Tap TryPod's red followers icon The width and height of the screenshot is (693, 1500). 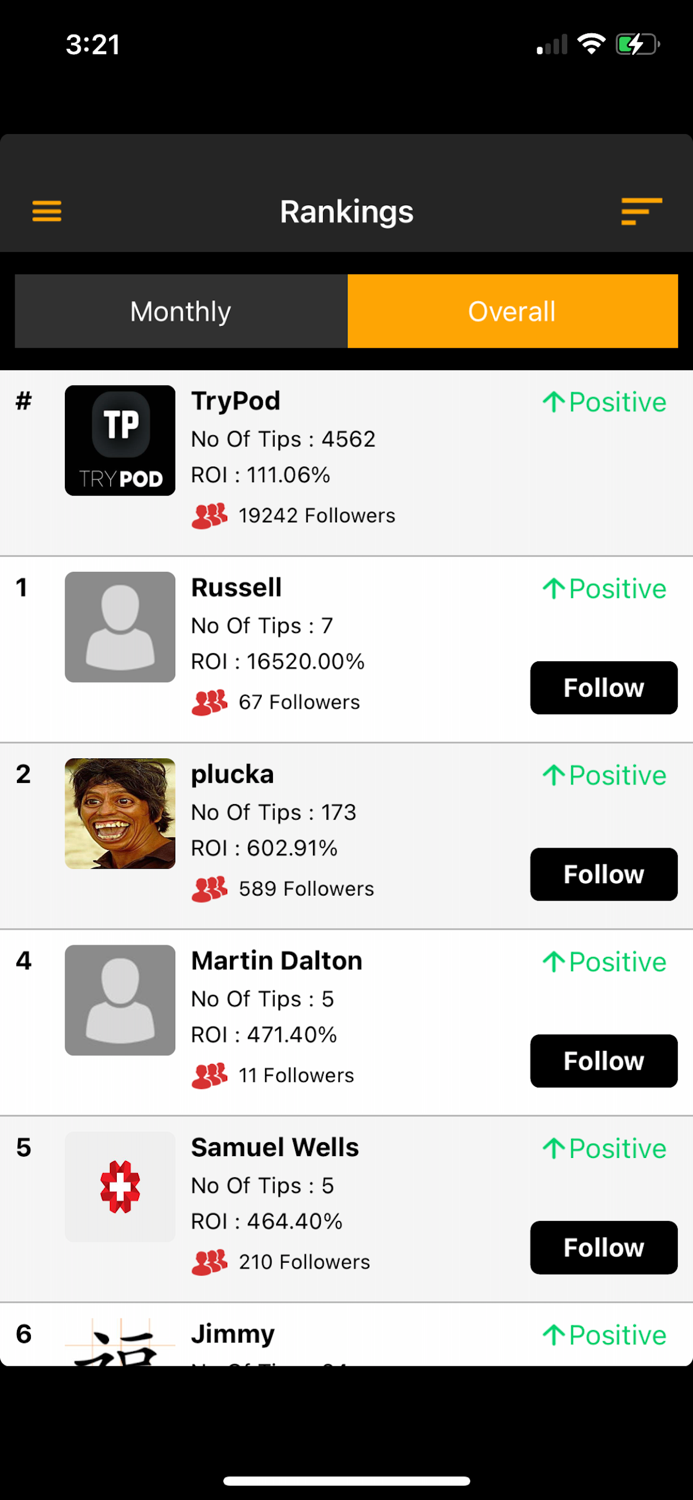[209, 516]
